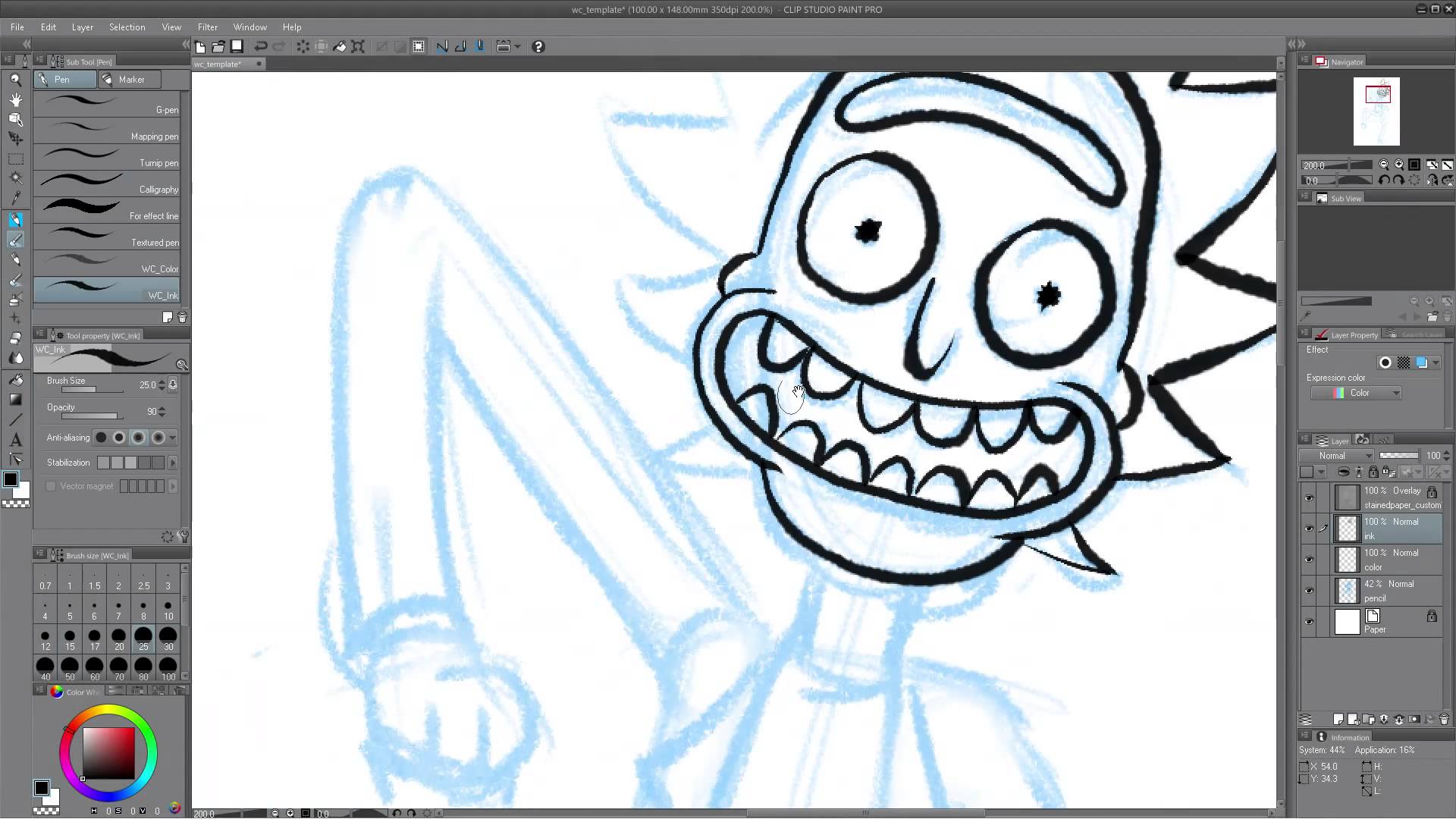Open the Filter menu

208,27
